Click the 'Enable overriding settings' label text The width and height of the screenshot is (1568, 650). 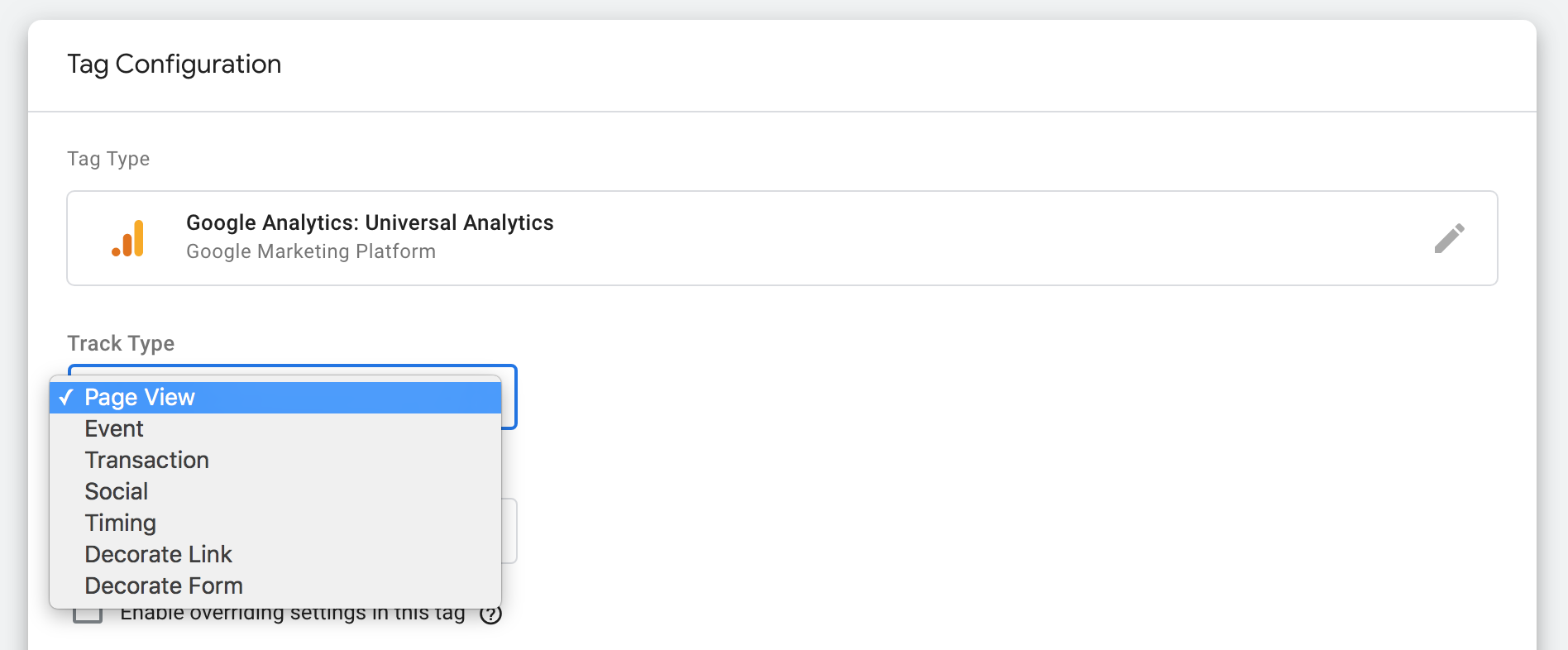[x=293, y=615]
